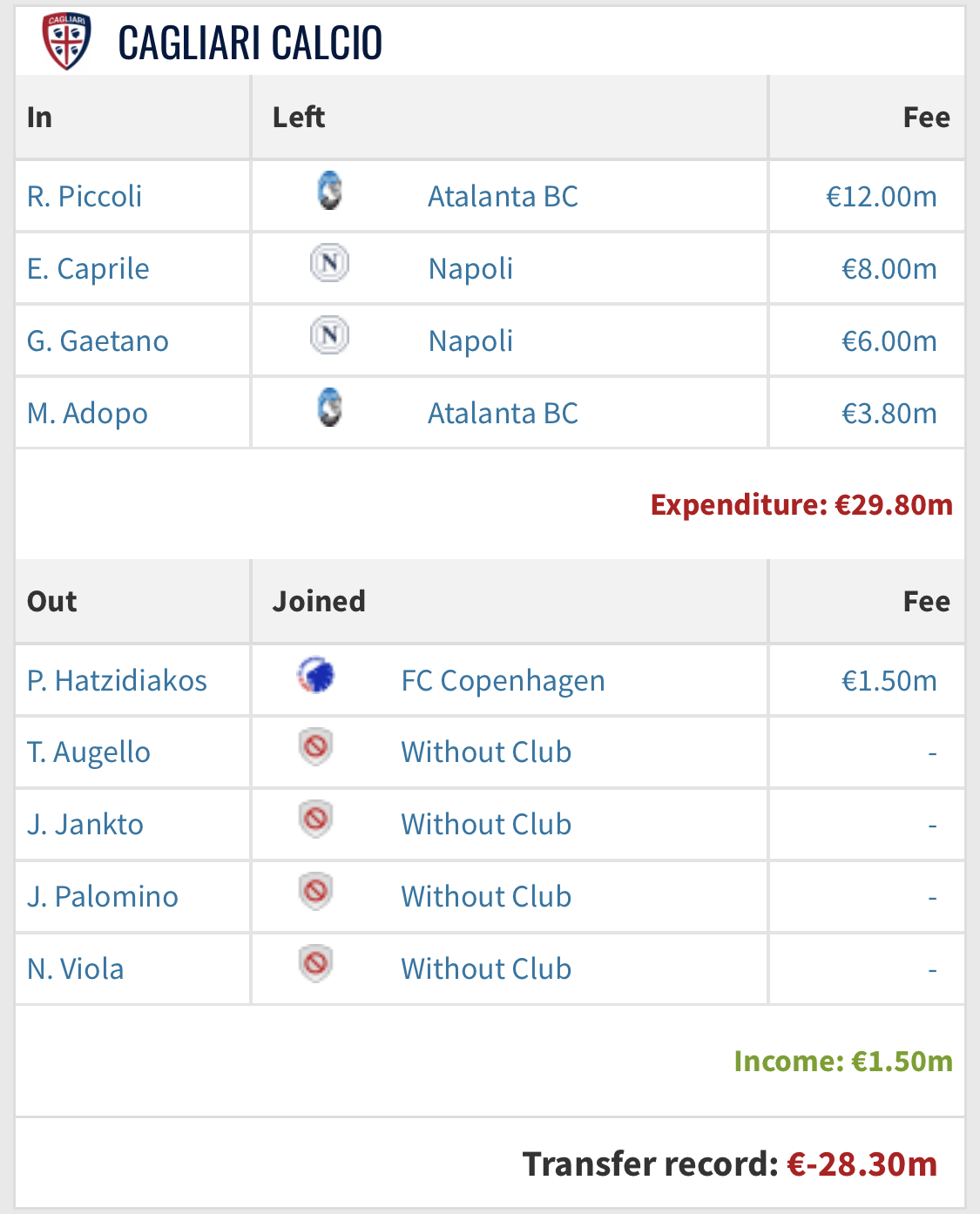The width and height of the screenshot is (980, 1214).
Task: Click Atalanta crest in M. Adopo row
Action: (329, 408)
